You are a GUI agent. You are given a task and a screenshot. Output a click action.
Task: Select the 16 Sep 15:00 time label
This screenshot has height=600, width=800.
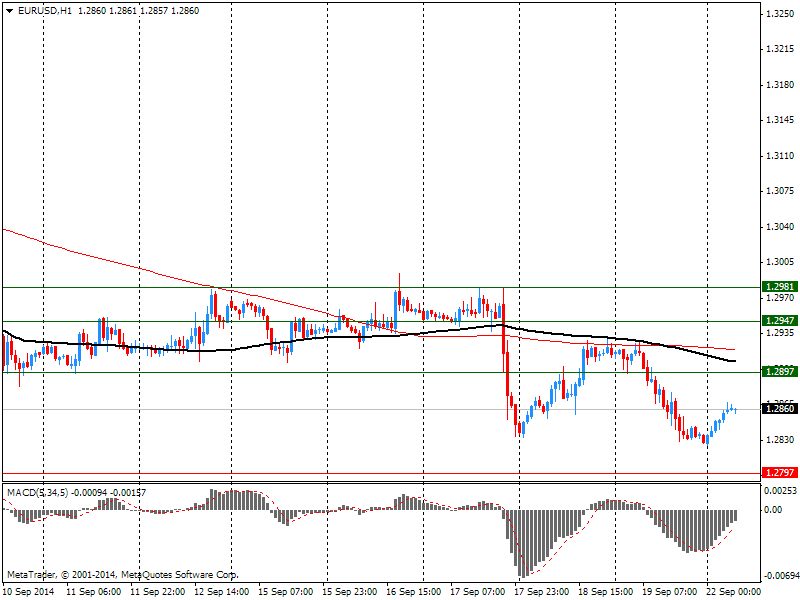tap(414, 592)
